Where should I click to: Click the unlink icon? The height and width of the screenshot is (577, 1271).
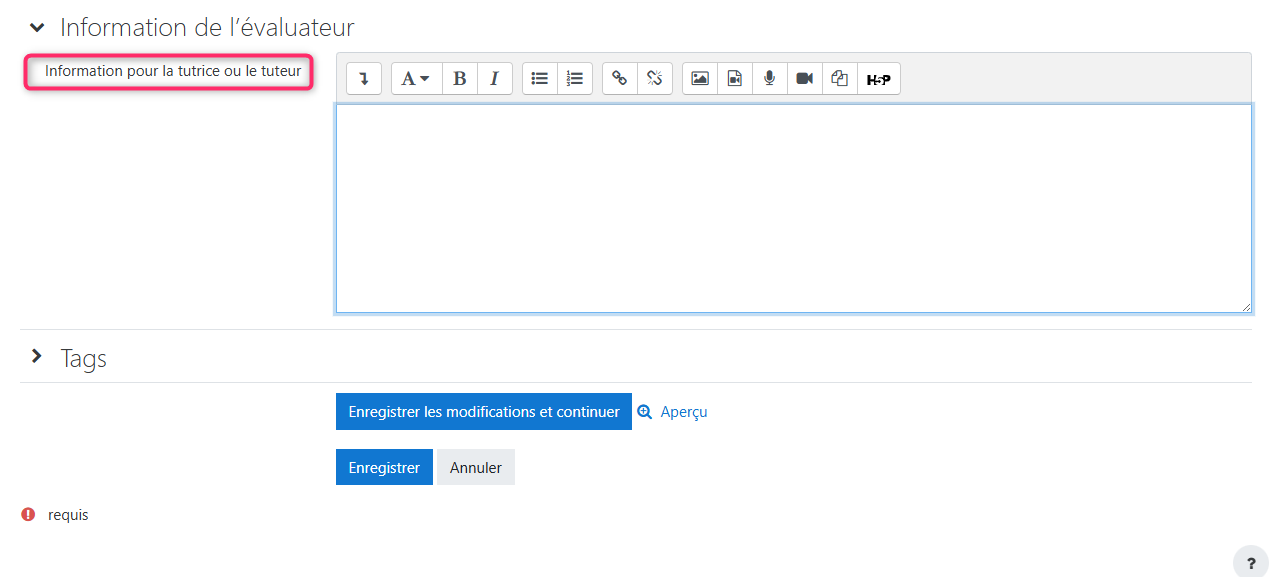[x=655, y=79]
